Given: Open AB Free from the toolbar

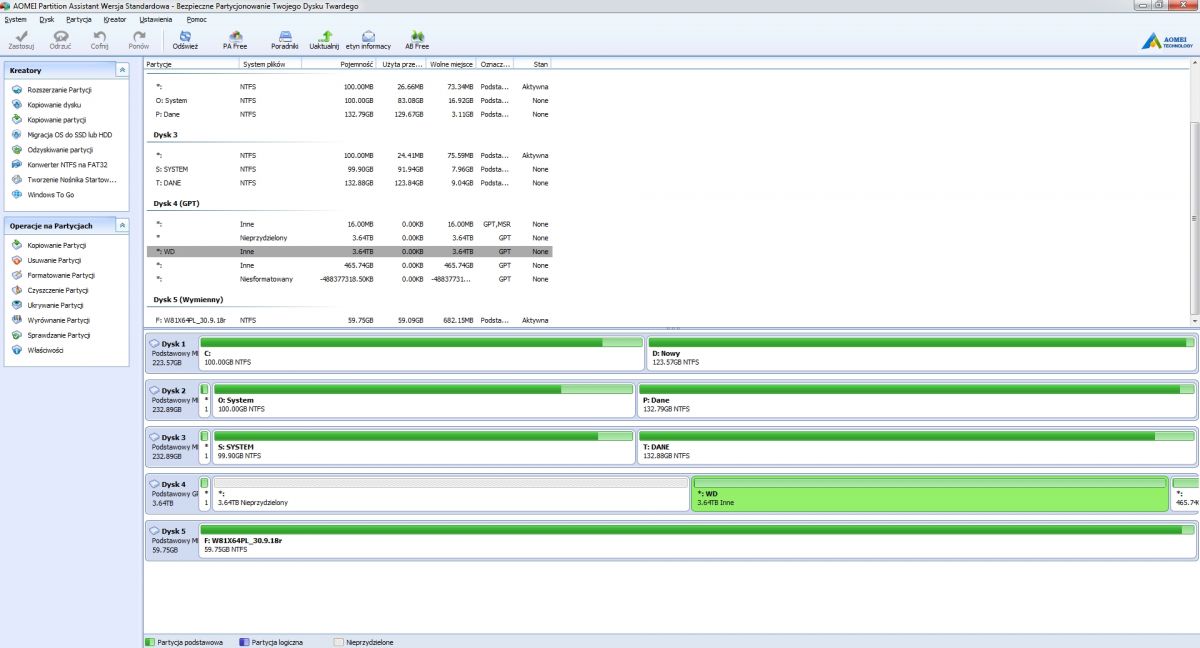Looking at the screenshot, I should (x=417, y=39).
